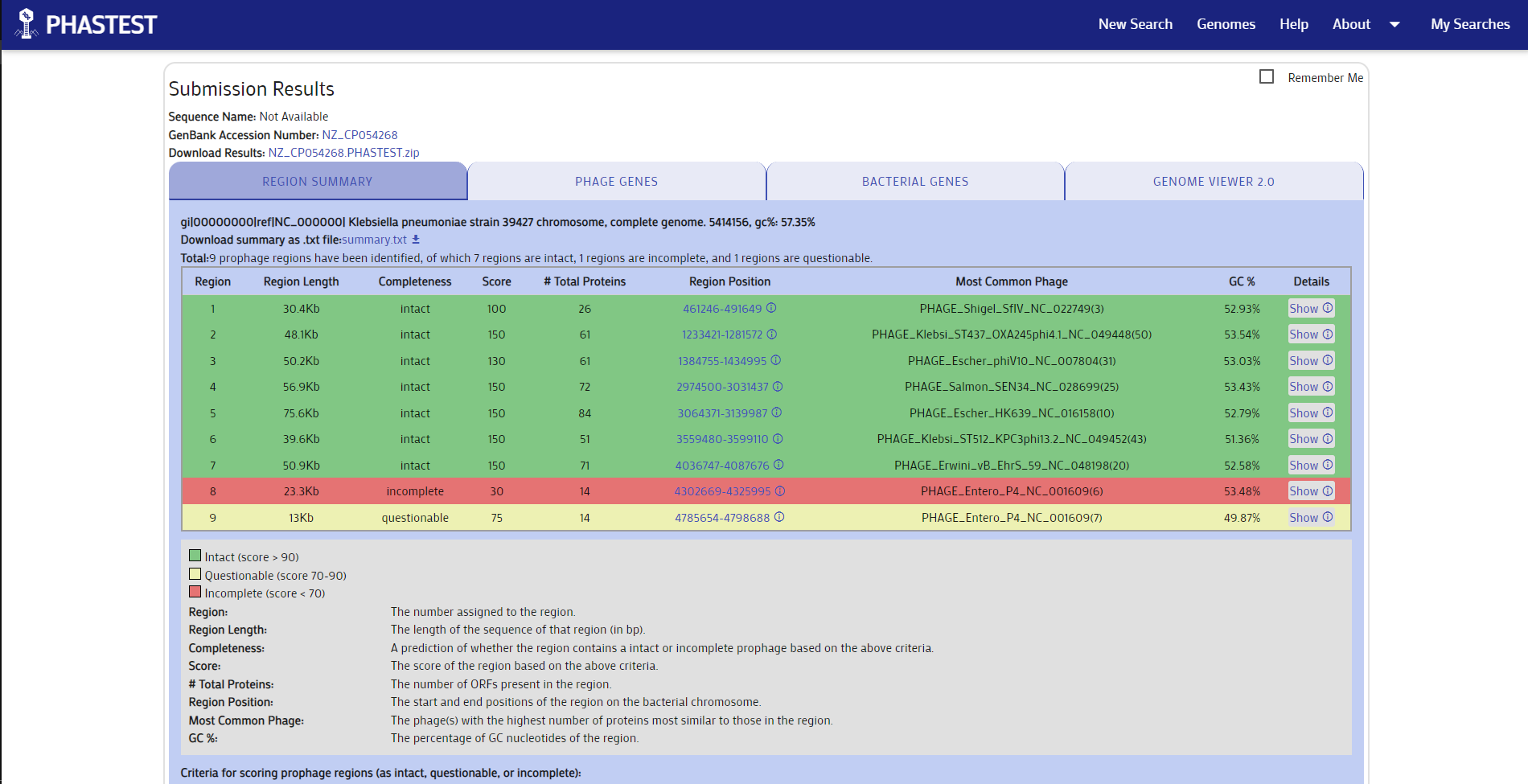Click the Bacterial Genes tab

pos(914,182)
